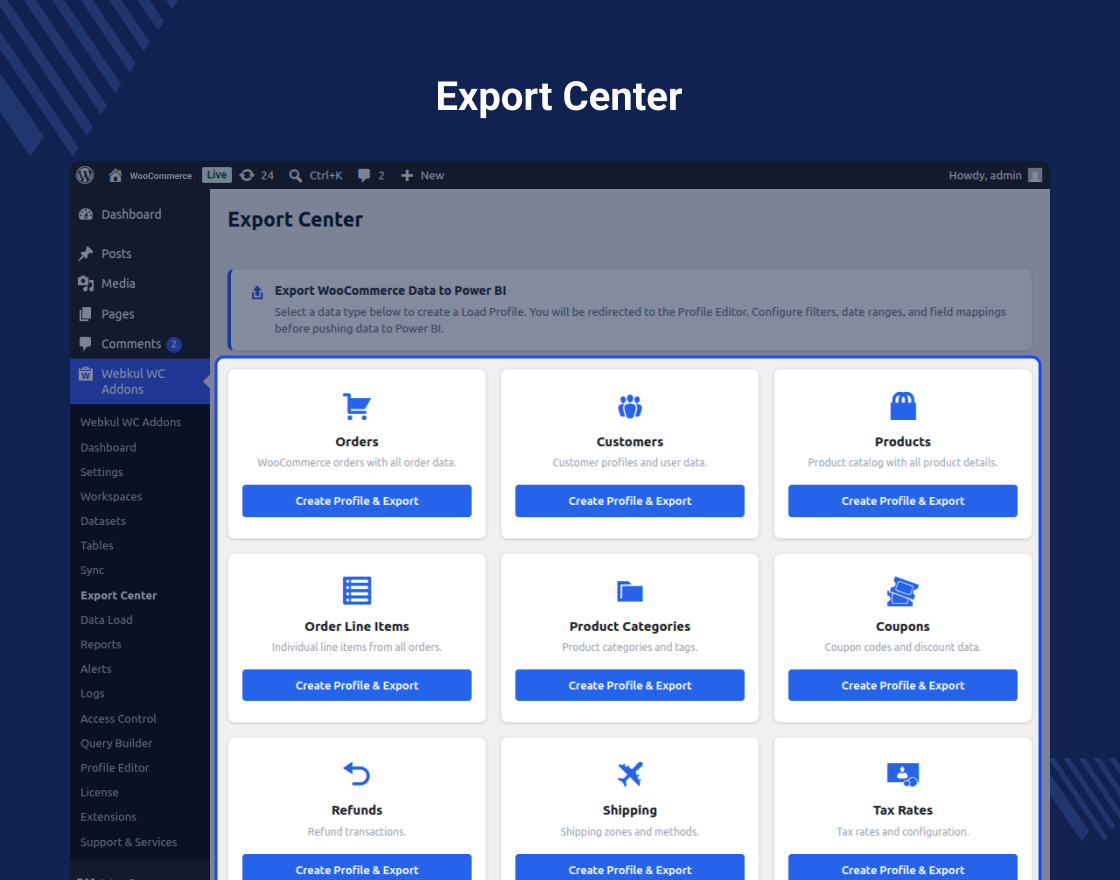
Task: Open Reports in the sidebar
Action: click(x=101, y=644)
